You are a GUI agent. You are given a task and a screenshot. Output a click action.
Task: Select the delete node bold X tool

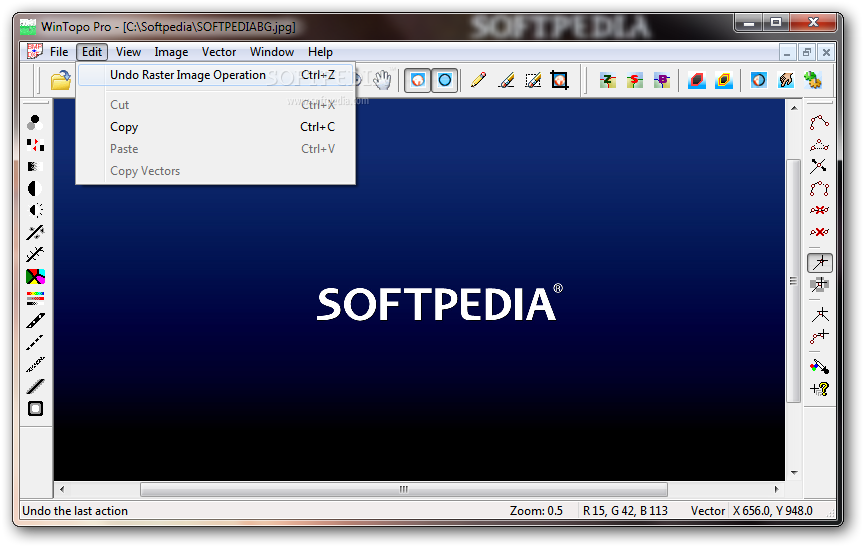[819, 232]
